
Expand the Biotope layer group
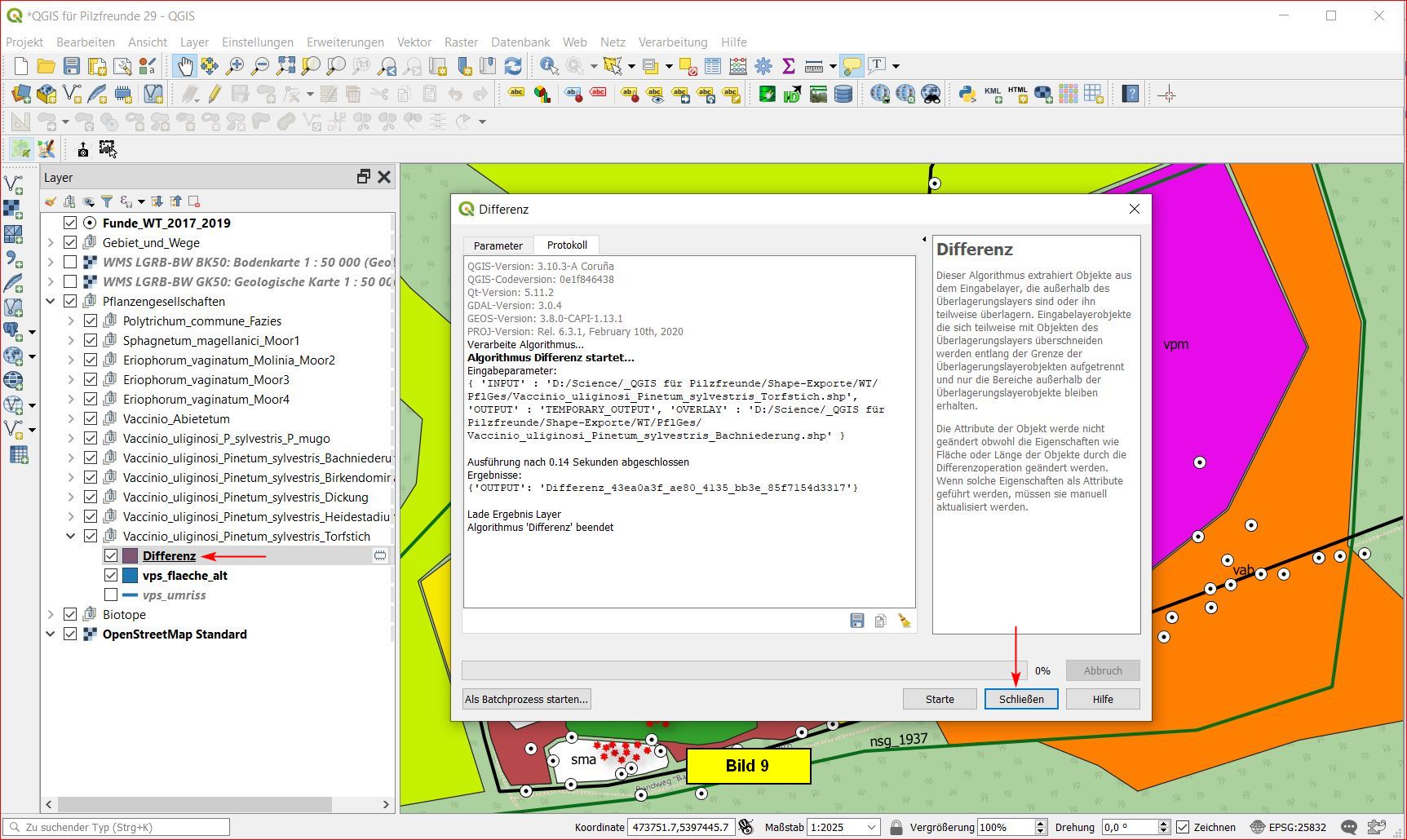coord(51,614)
